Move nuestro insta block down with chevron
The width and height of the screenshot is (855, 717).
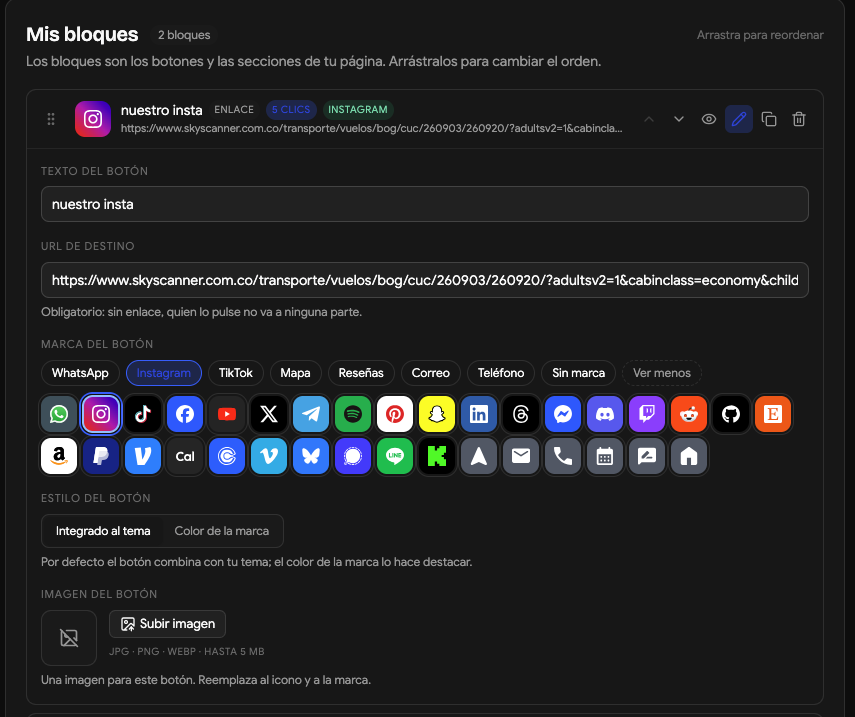click(x=679, y=119)
